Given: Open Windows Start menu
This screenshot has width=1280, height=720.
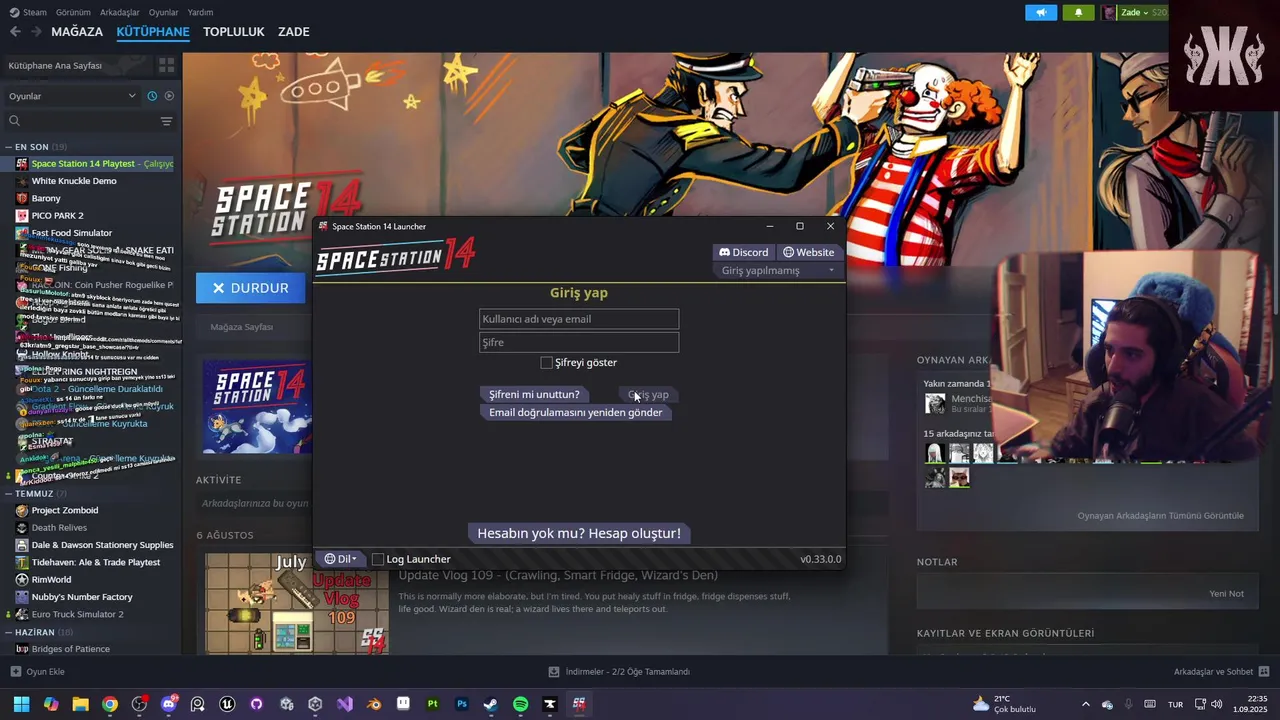Looking at the screenshot, I should [x=21, y=704].
